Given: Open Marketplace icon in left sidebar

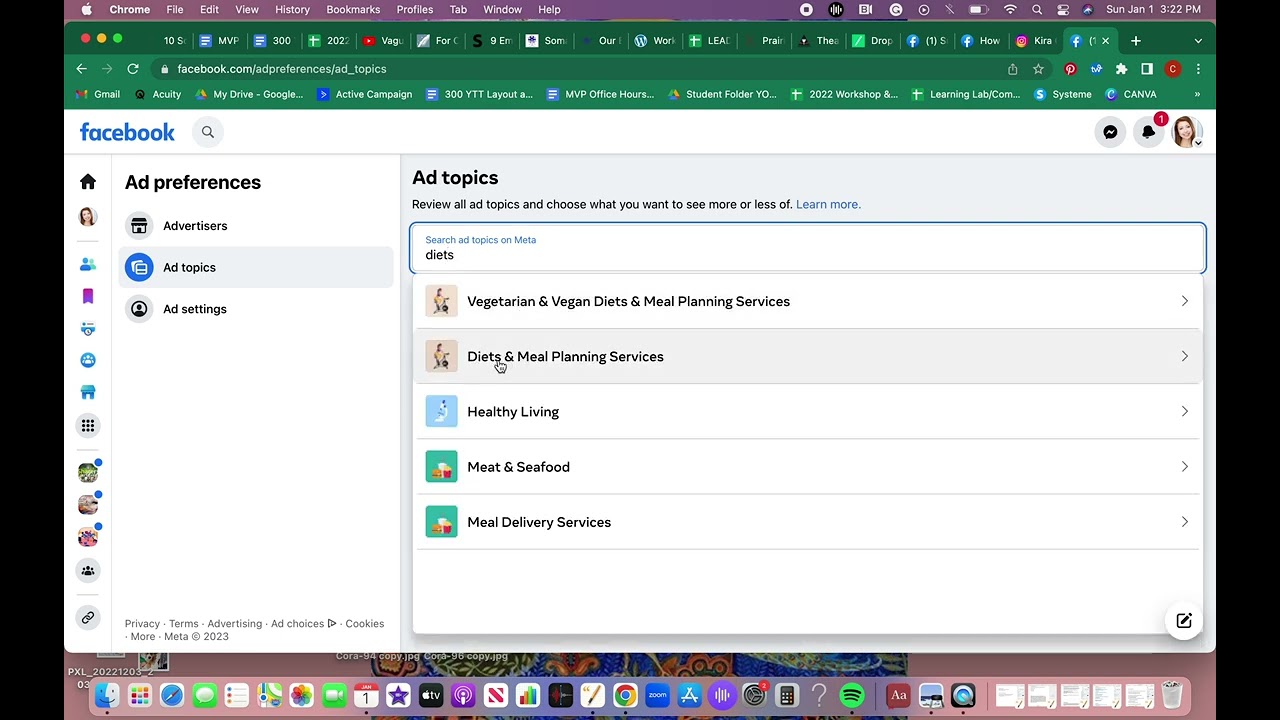Looking at the screenshot, I should pyautogui.click(x=88, y=392).
